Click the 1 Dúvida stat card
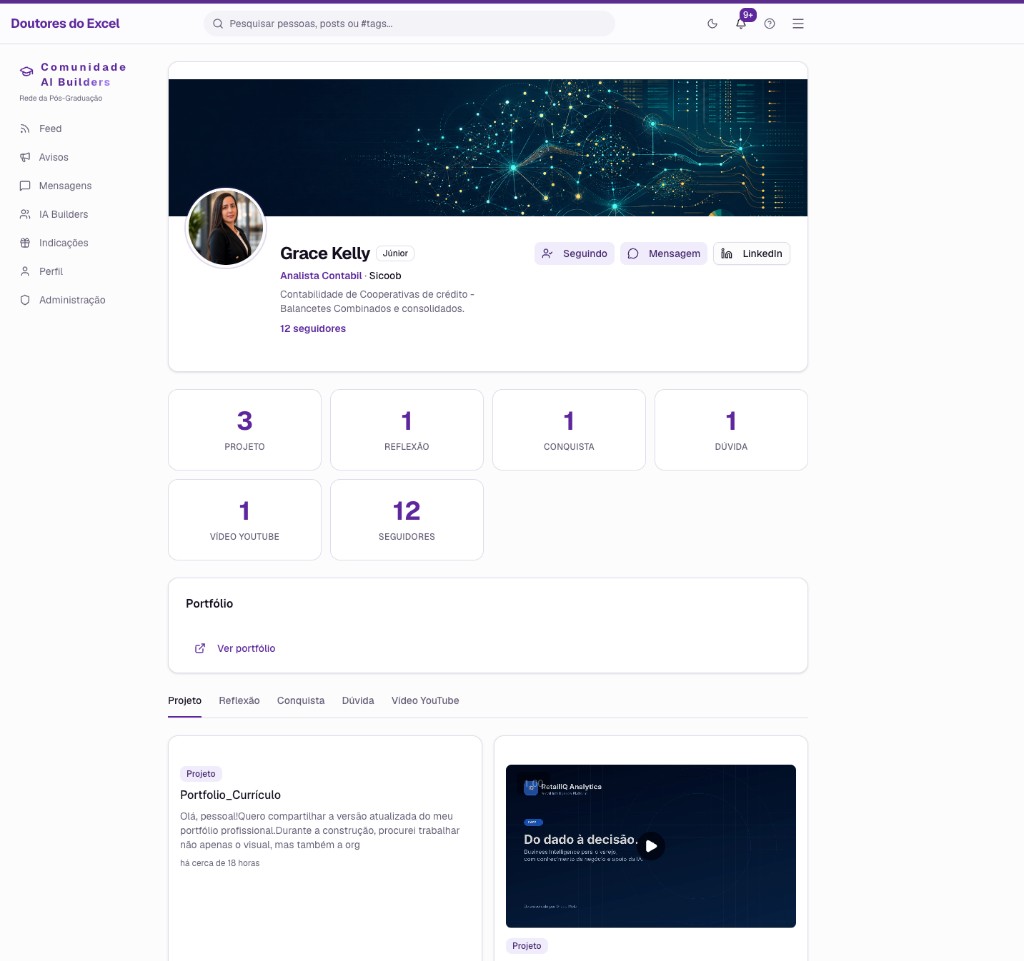The image size is (1024, 961). pyautogui.click(x=731, y=430)
